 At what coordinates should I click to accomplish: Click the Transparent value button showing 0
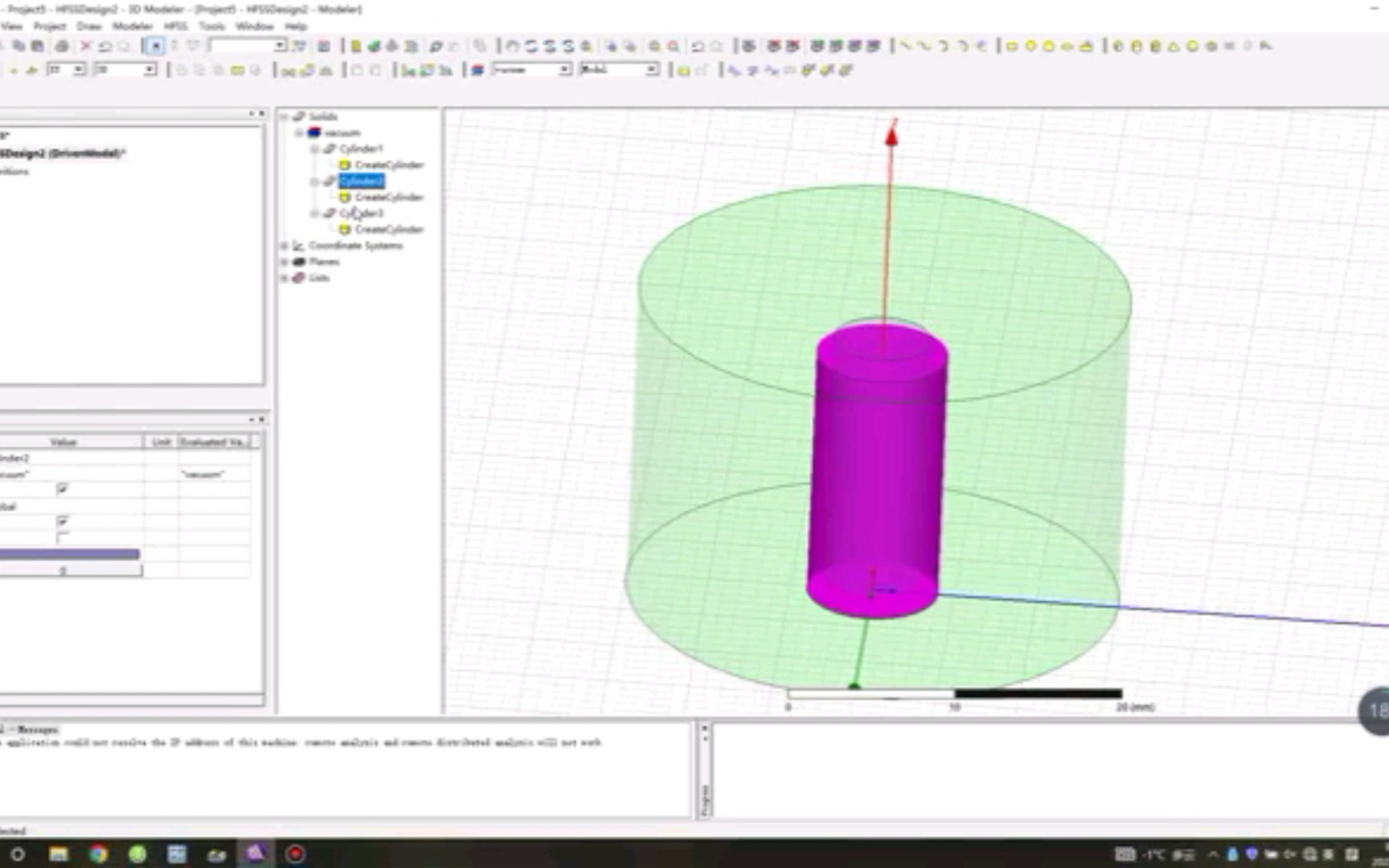click(x=71, y=571)
